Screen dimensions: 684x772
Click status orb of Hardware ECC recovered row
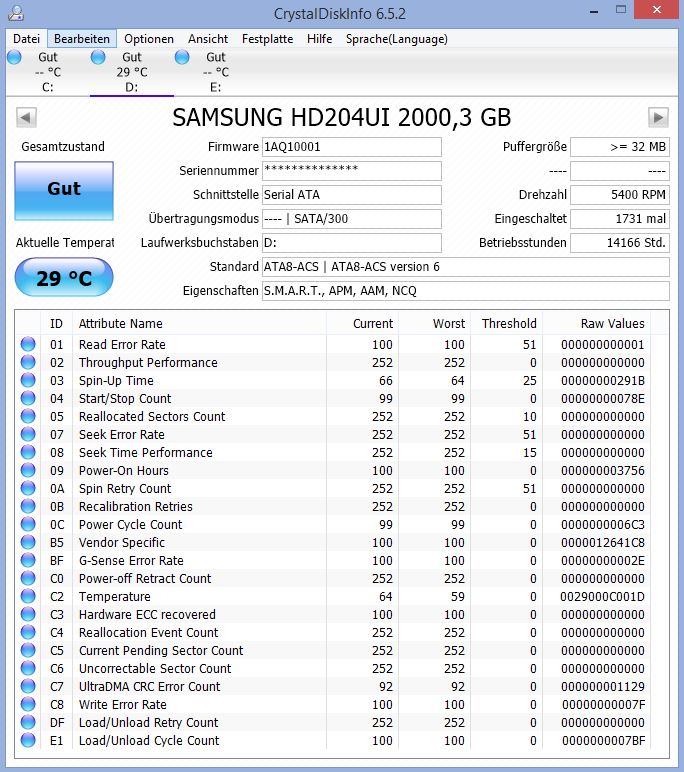(28, 614)
